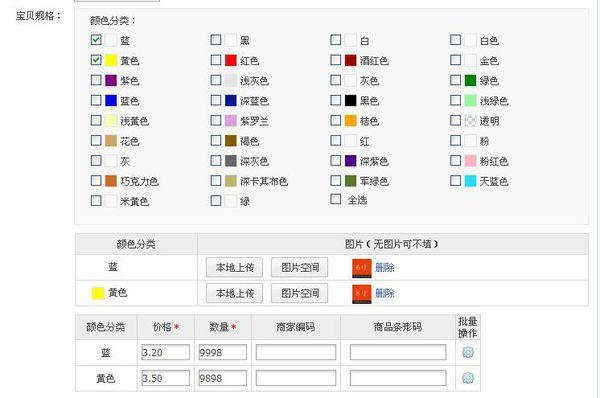This screenshot has width=600, height=398.
Task: Click the 宝贝规格： label
Action: [x=39, y=16]
